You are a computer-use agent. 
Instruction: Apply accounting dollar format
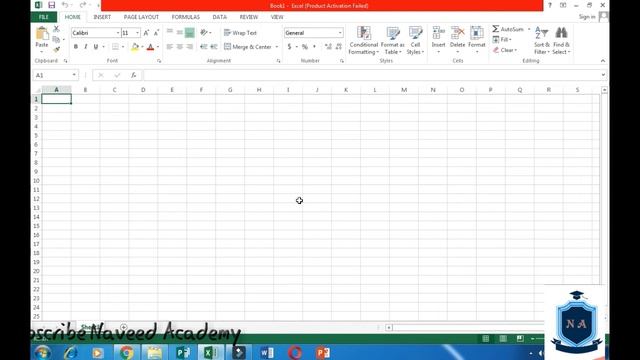(x=289, y=47)
